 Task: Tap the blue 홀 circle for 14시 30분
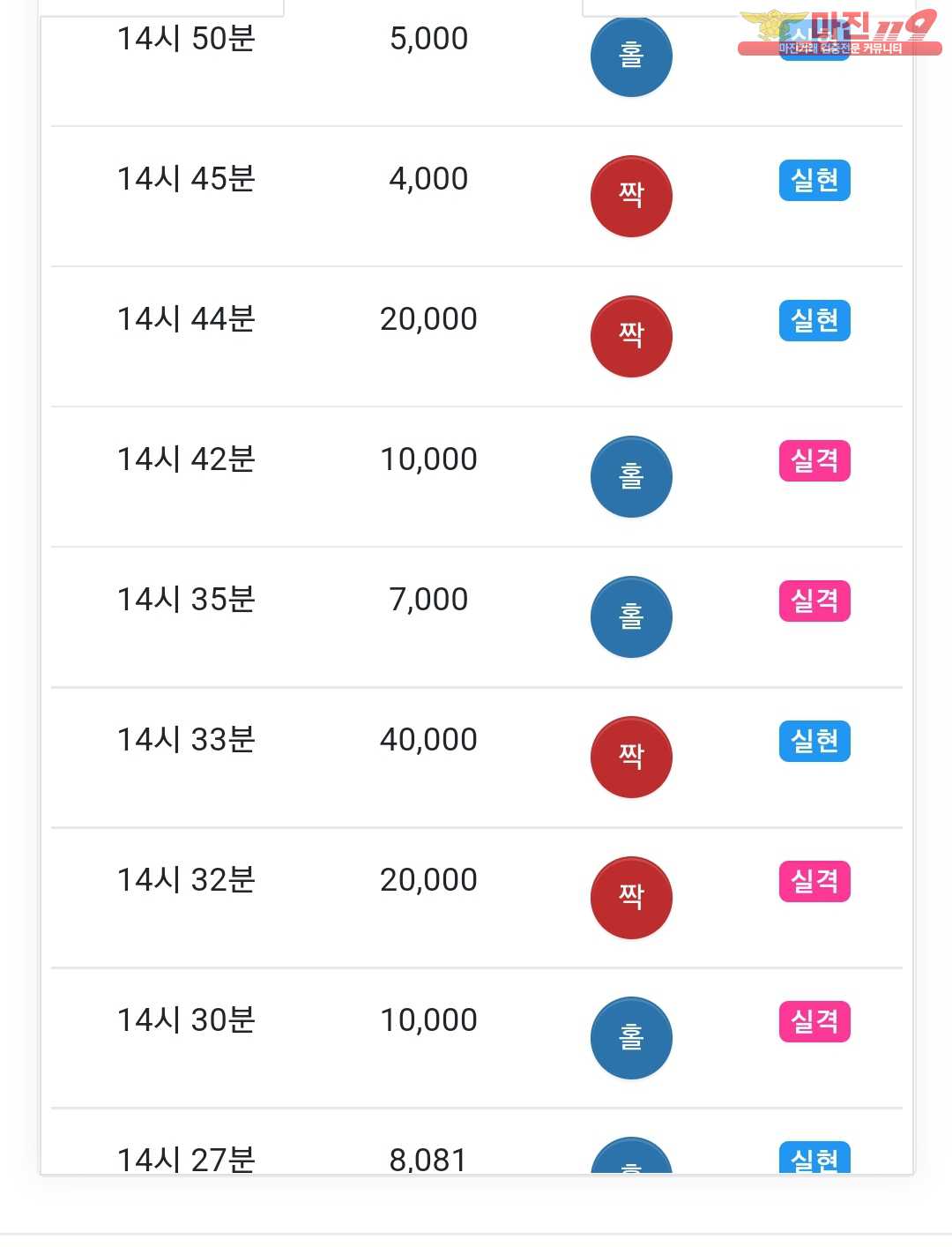pos(631,1037)
